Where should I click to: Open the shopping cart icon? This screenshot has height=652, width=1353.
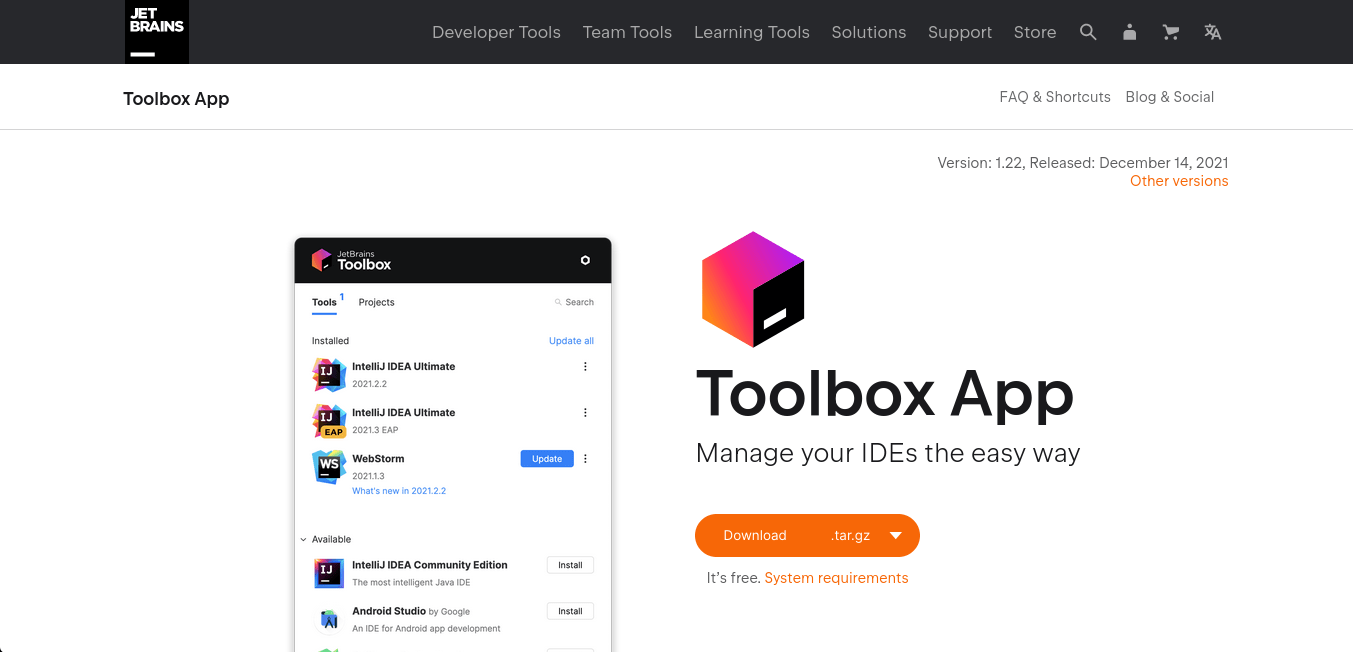click(x=1170, y=32)
